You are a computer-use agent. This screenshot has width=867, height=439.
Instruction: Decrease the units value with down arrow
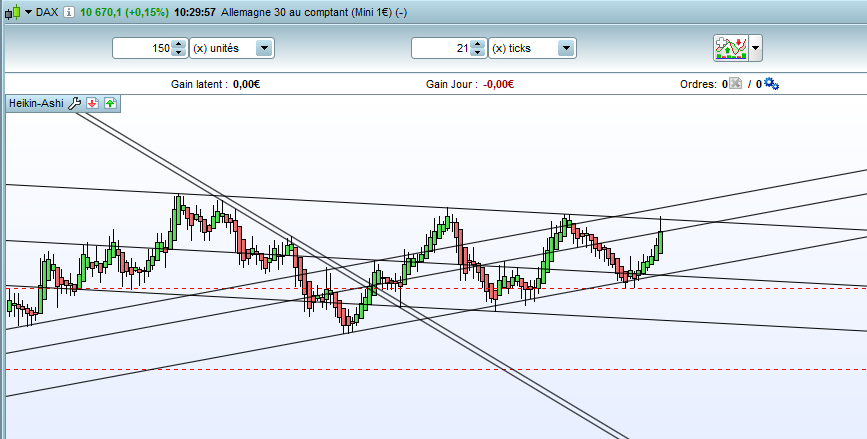tap(179, 53)
